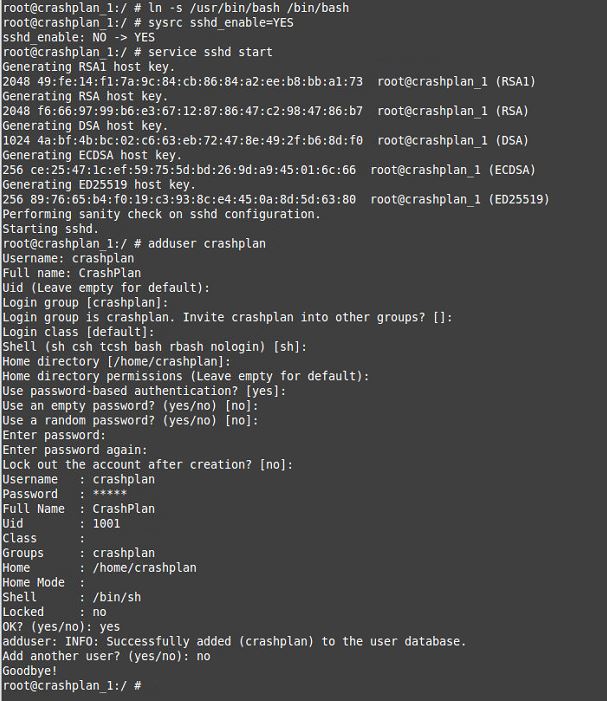Click the 'adduser crashplan' command
607x701 pixels.
[x=207, y=244]
